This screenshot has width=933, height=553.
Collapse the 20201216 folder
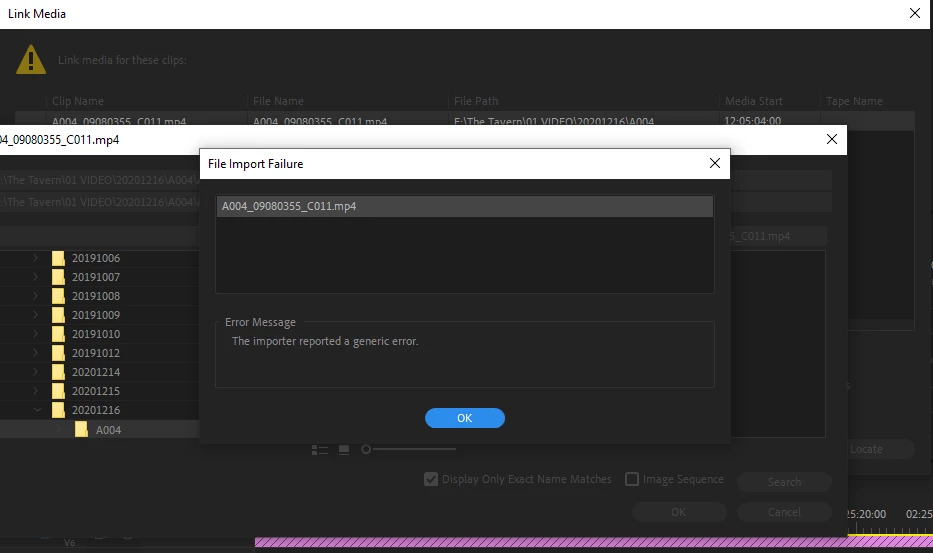(x=37, y=410)
